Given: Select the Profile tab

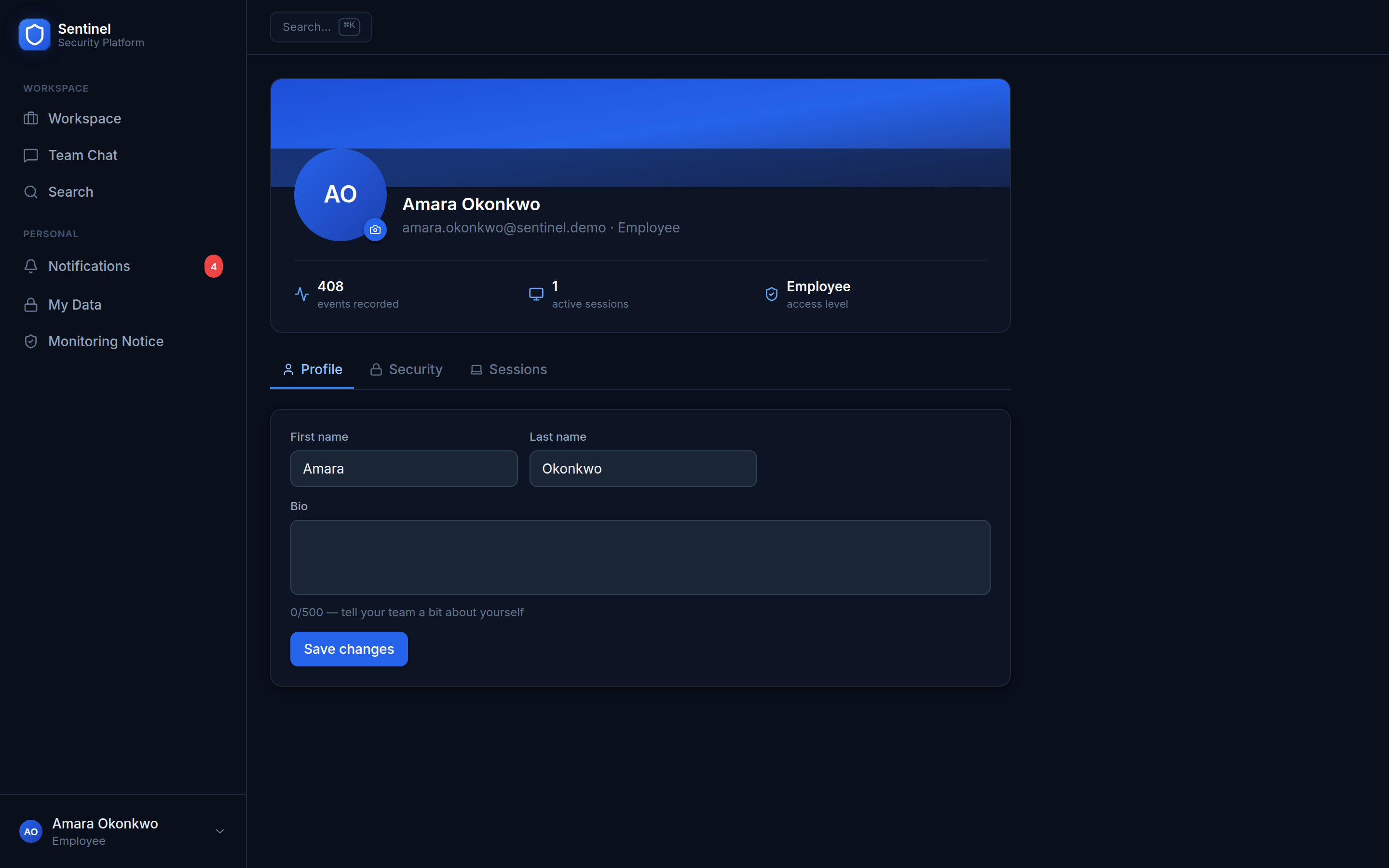Looking at the screenshot, I should click(312, 370).
